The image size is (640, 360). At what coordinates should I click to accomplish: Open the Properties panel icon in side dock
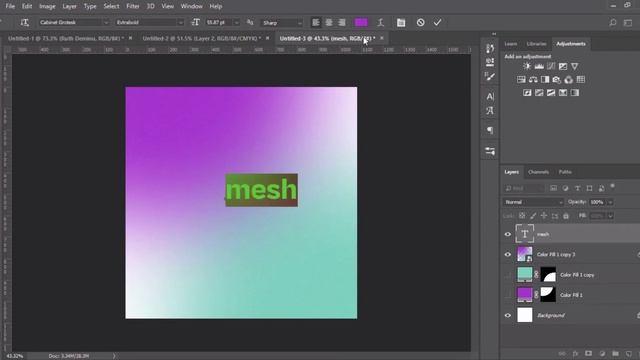[x=490, y=151]
